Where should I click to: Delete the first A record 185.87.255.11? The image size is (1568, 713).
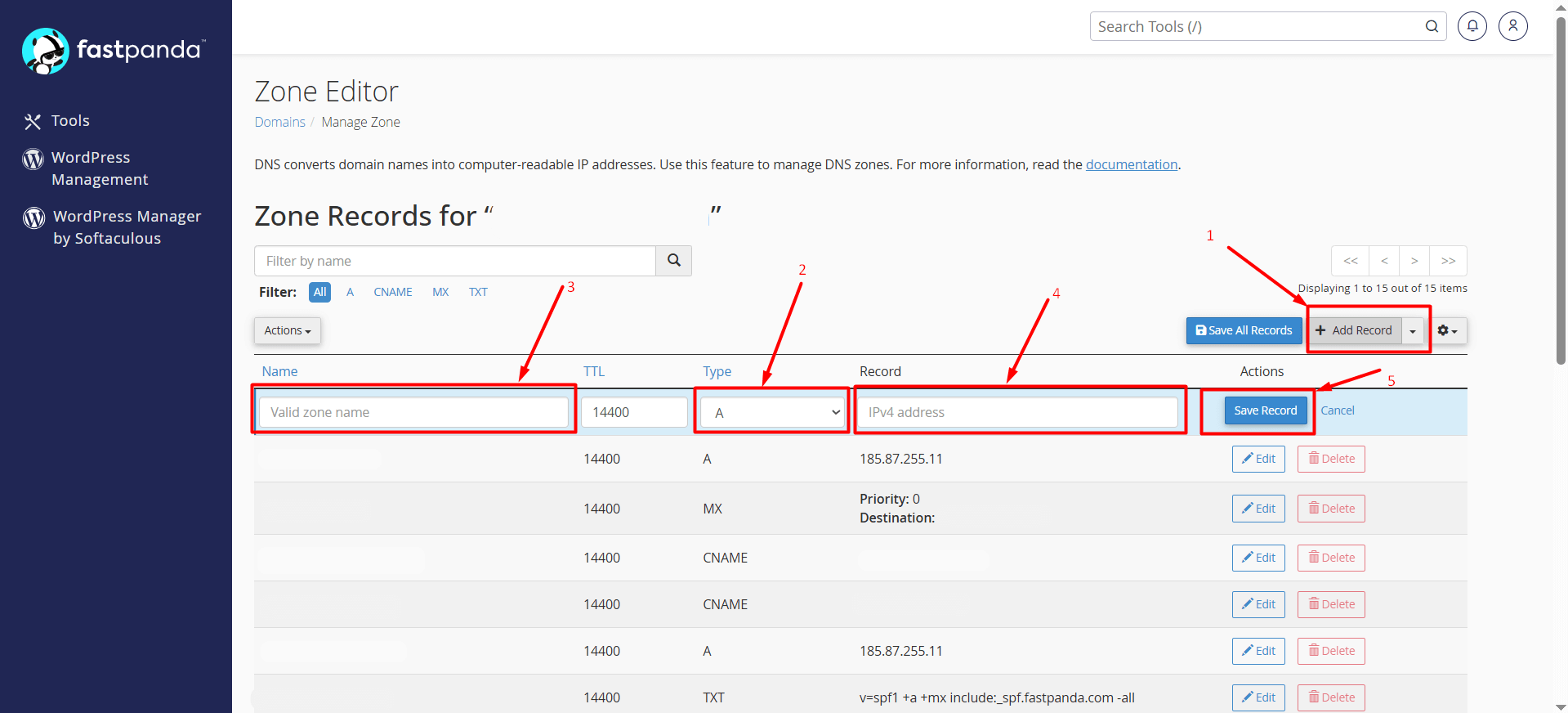point(1331,459)
